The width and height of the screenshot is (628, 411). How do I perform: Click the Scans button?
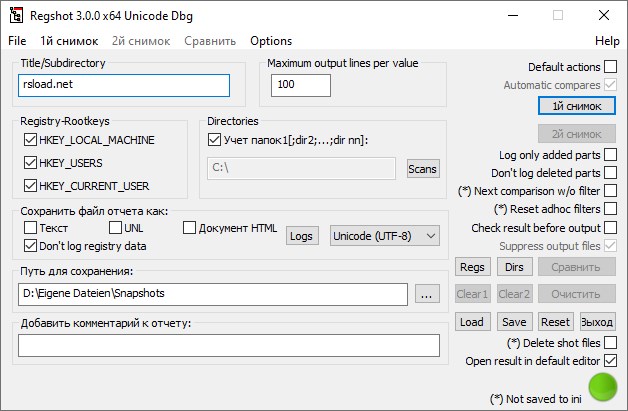coord(423,169)
